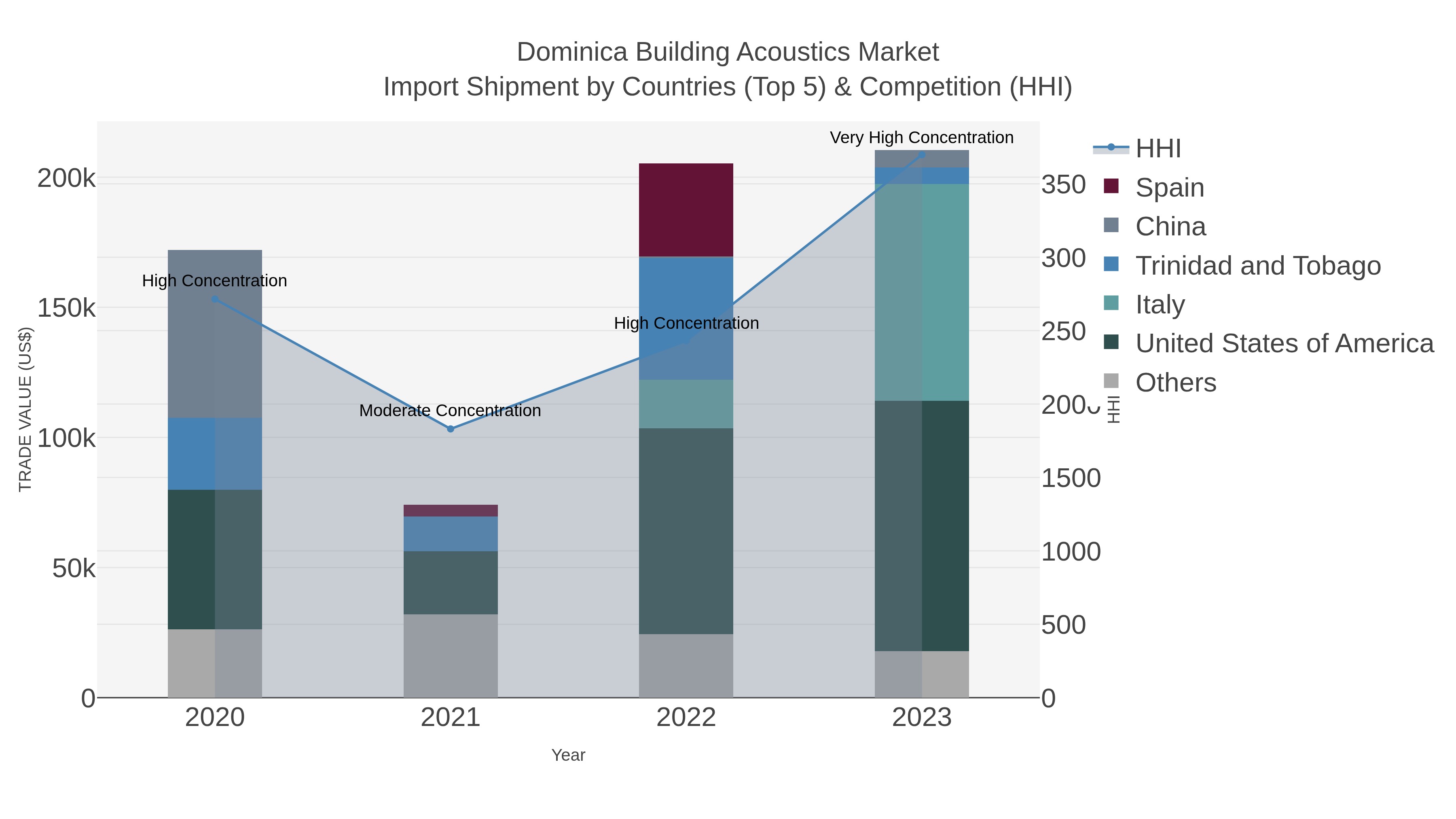Click the 2020 x-axis label
1456x819 pixels.
point(215,718)
